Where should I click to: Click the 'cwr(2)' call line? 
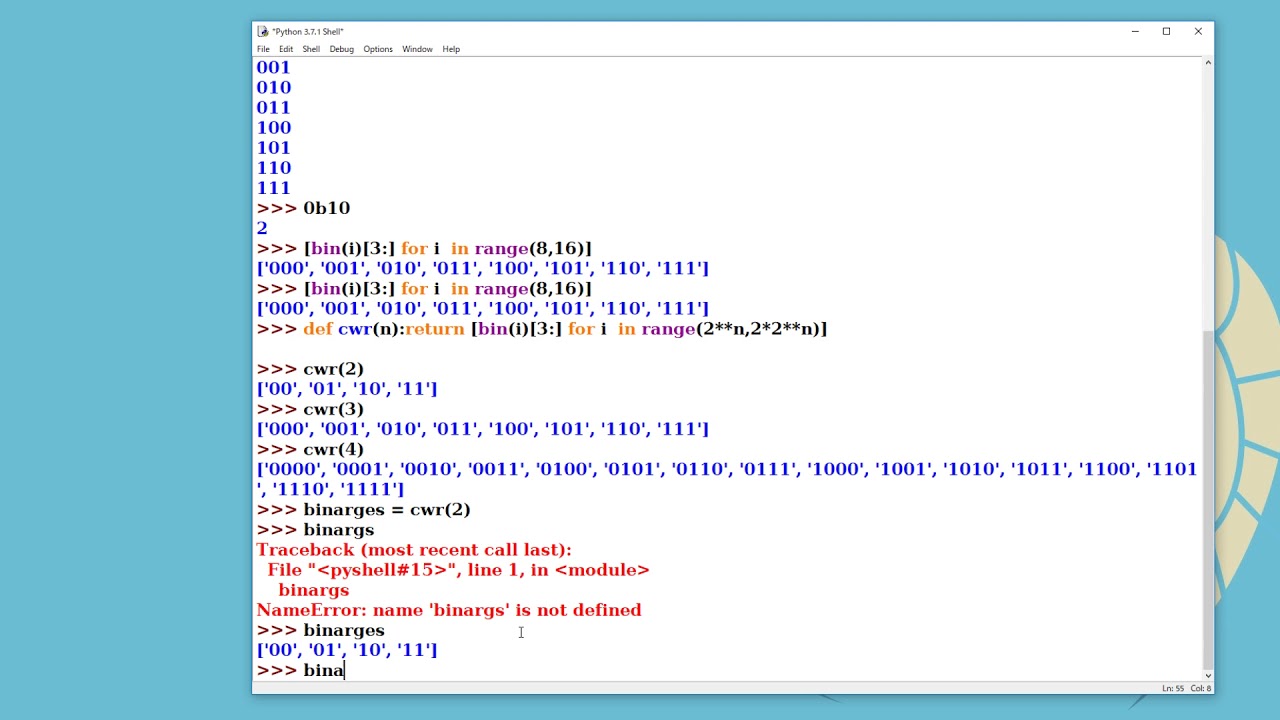point(310,369)
